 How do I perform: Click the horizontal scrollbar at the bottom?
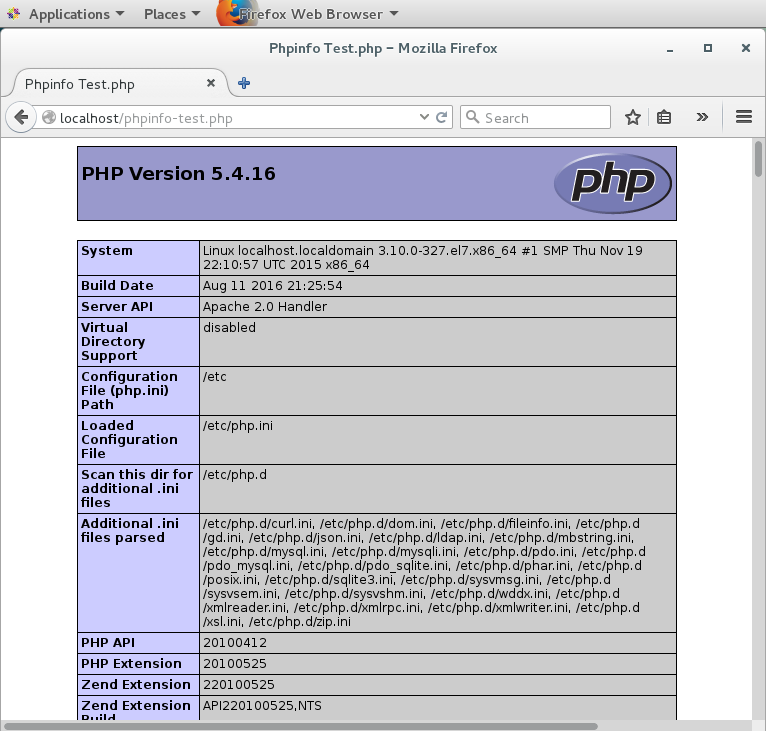[300, 725]
